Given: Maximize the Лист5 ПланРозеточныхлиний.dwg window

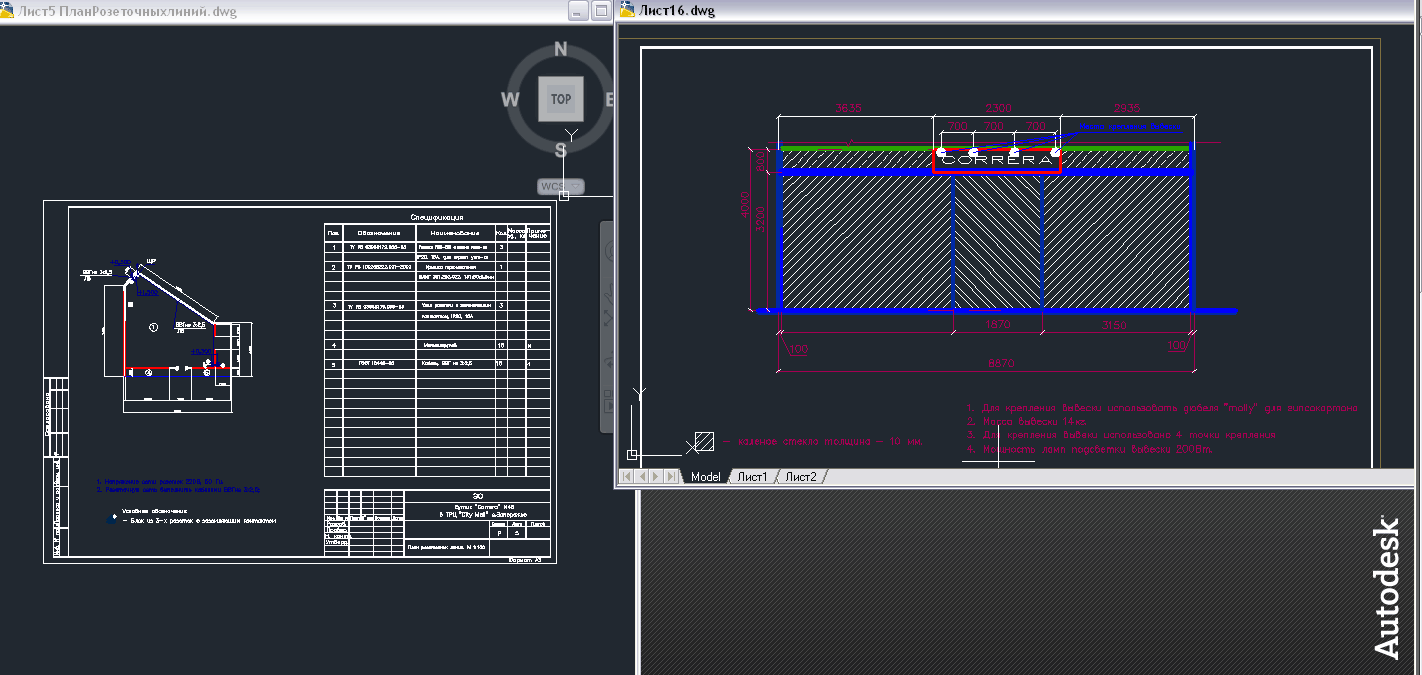Looking at the screenshot, I should (x=601, y=11).
